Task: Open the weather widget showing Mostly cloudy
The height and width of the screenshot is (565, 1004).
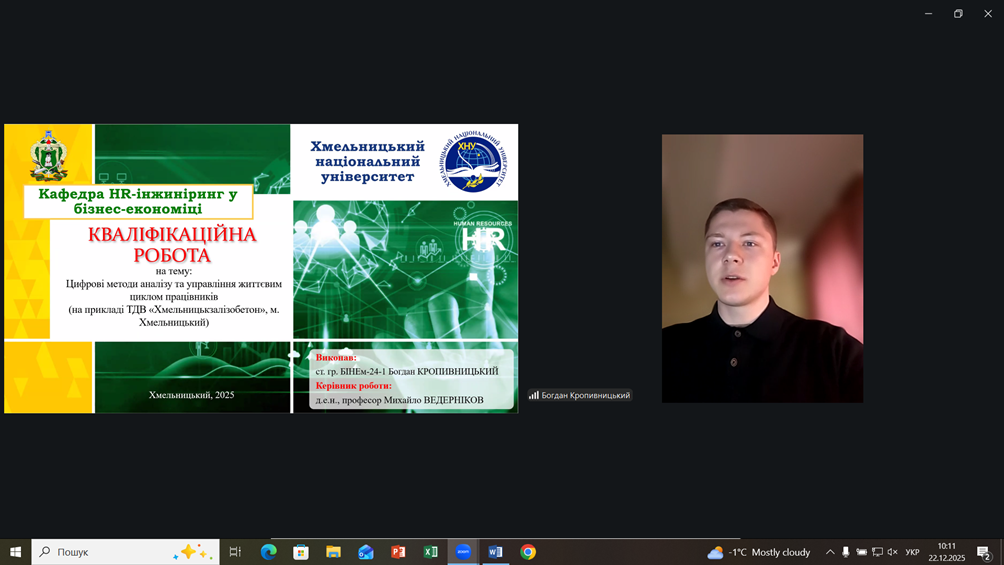Action: click(x=759, y=552)
